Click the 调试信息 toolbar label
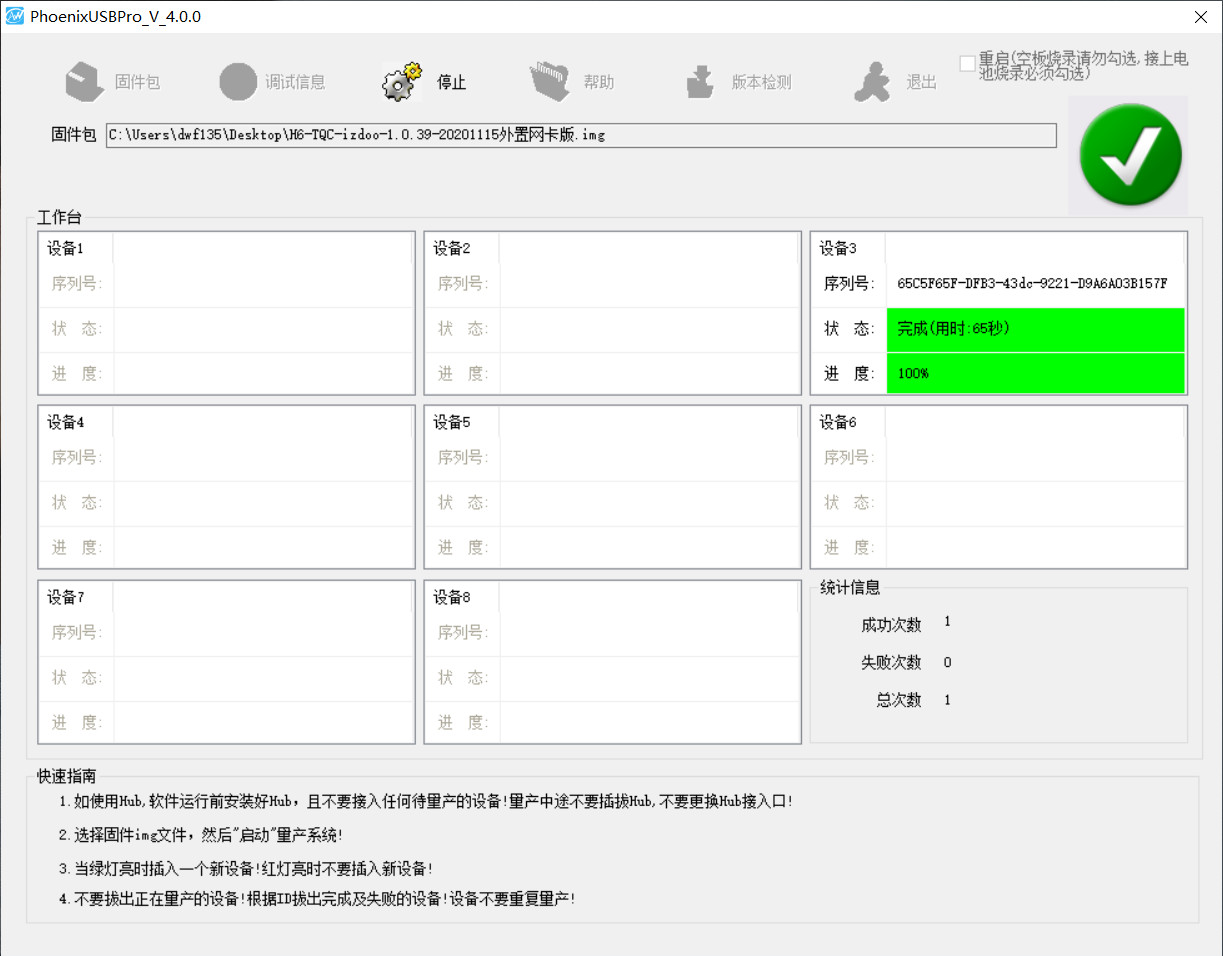This screenshot has height=956, width=1223. click(x=295, y=82)
